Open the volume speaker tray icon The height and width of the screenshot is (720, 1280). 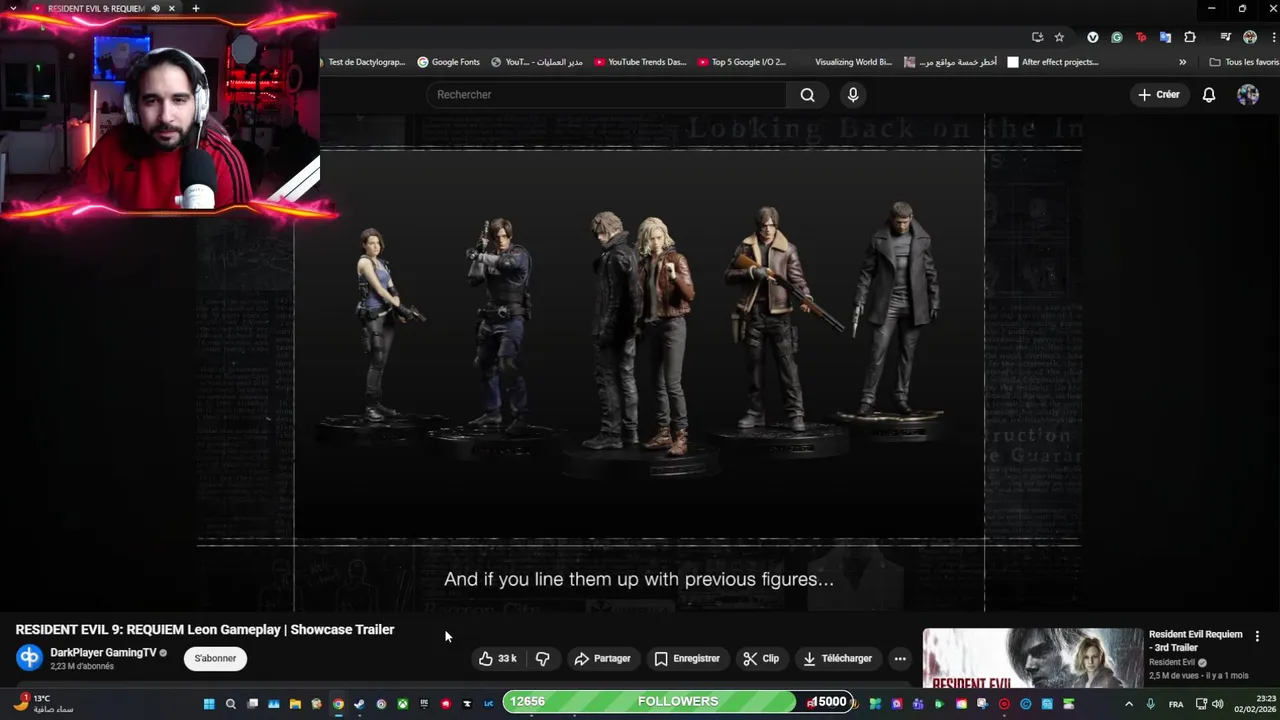[1217, 704]
